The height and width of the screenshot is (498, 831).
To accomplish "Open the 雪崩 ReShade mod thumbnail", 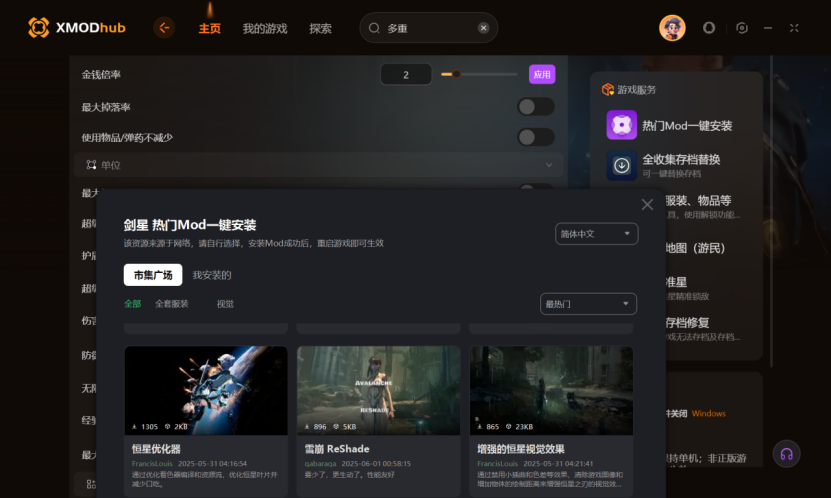I will pos(378,390).
